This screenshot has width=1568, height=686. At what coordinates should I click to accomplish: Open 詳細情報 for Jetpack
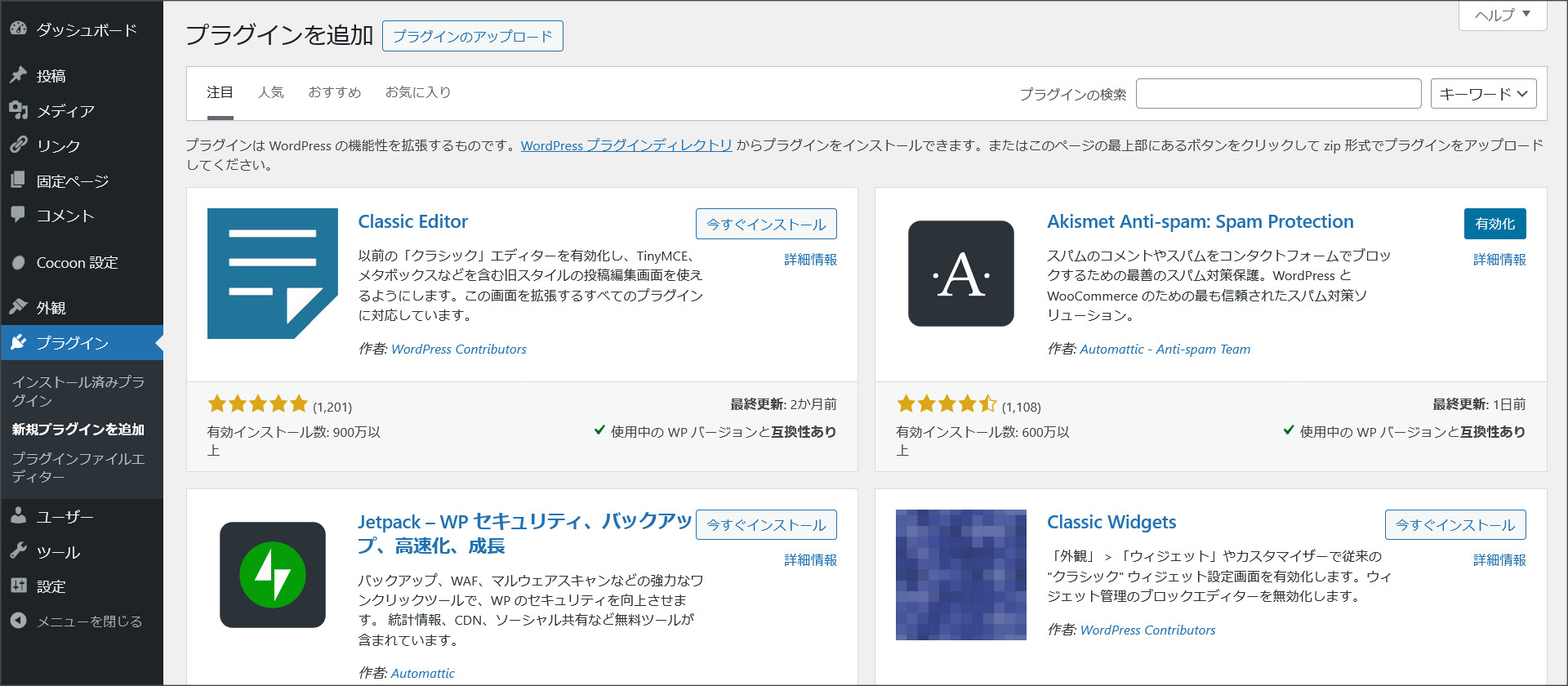[810, 560]
